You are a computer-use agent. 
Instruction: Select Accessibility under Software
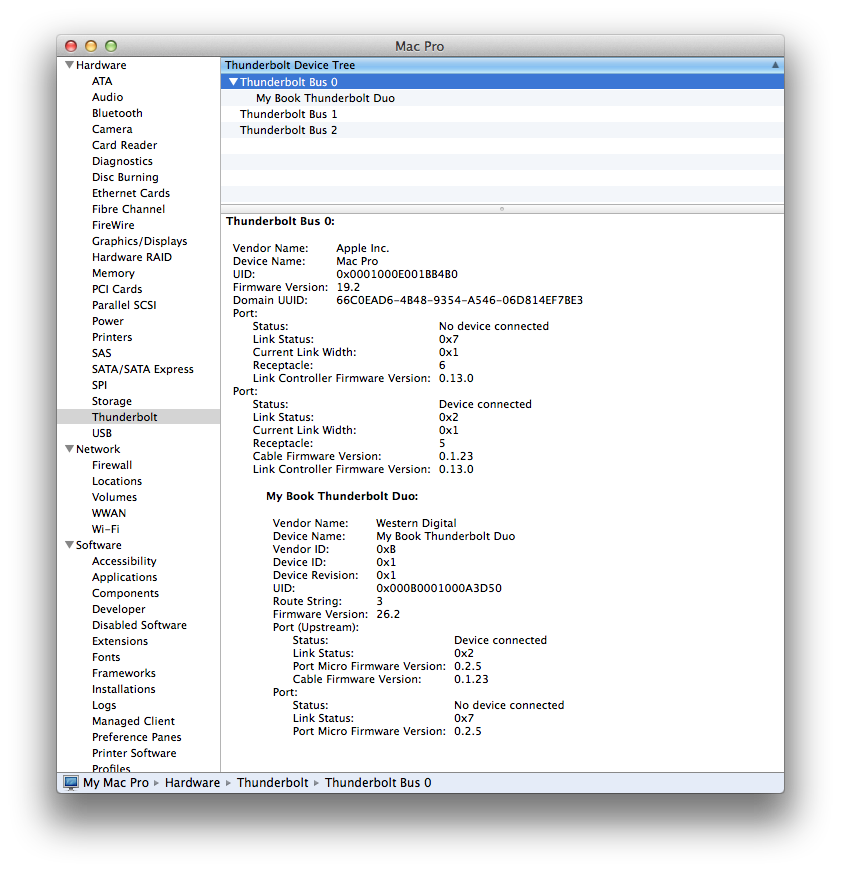[124, 561]
